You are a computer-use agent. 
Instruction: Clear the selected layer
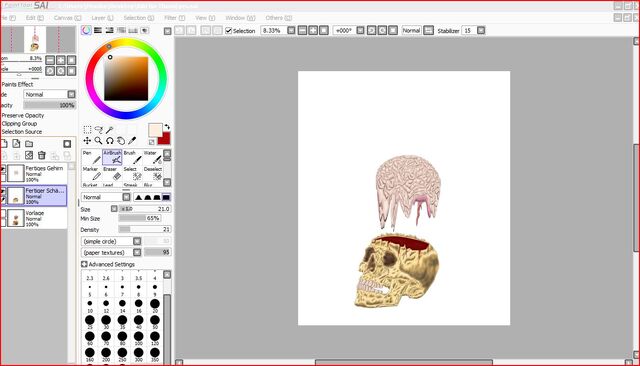click(x=29, y=155)
